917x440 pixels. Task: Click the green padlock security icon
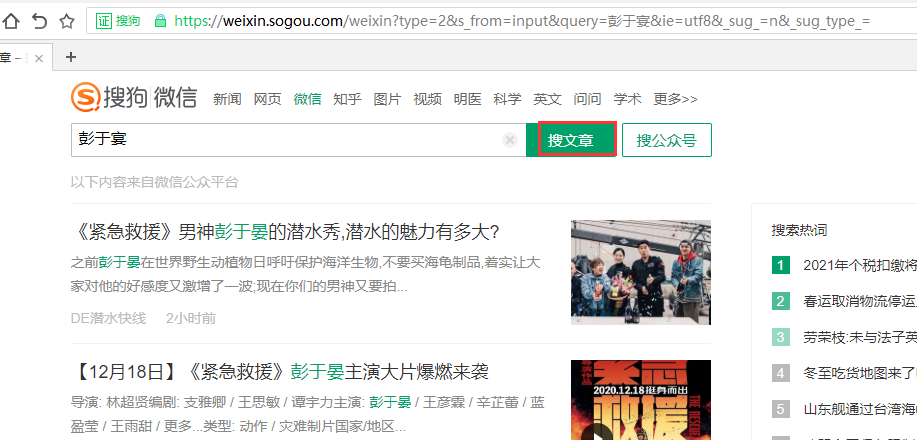[160, 22]
